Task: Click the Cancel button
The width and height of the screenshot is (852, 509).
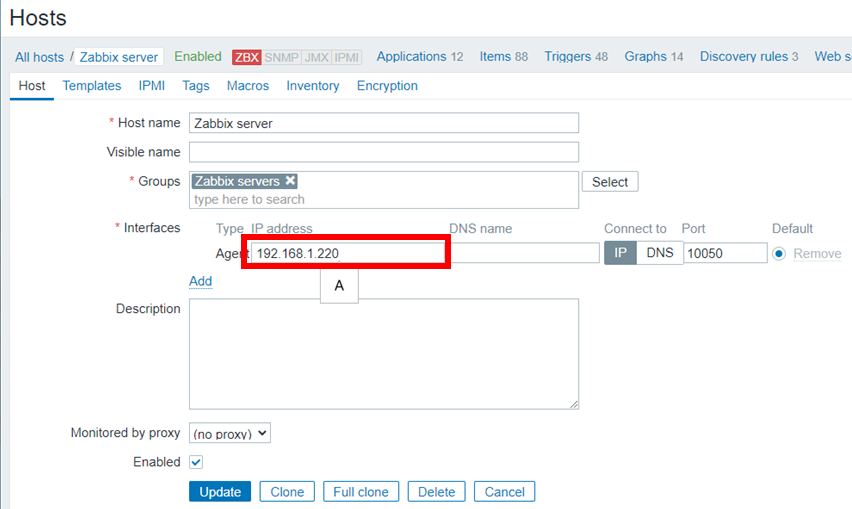Action: point(504,492)
